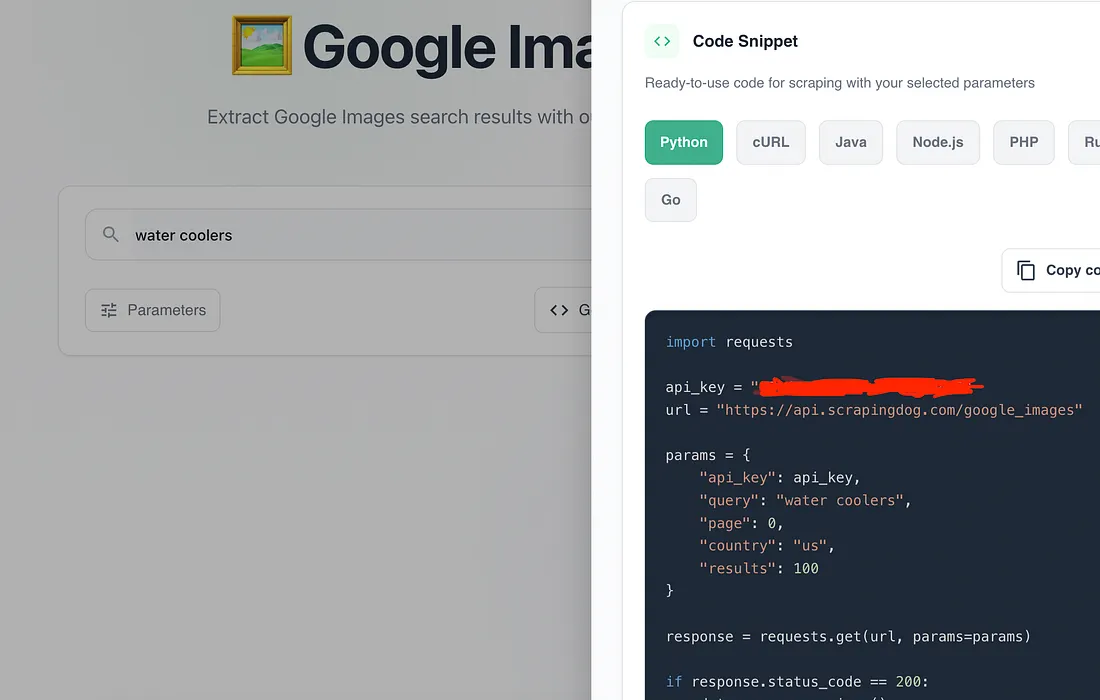Switch to the cURL tab
This screenshot has width=1100, height=700.
(x=770, y=142)
